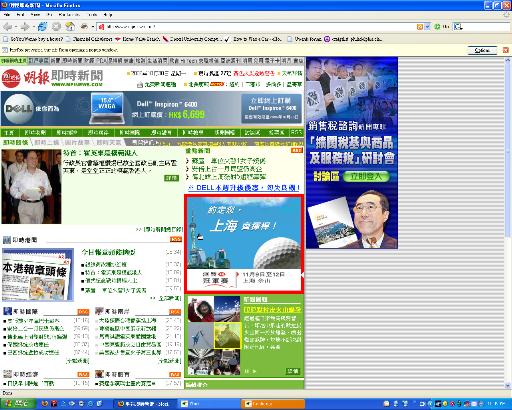512x410 pixels.
Task: Switch to the orange highlighted taskbar button
Action: pyautogui.click(x=273, y=404)
